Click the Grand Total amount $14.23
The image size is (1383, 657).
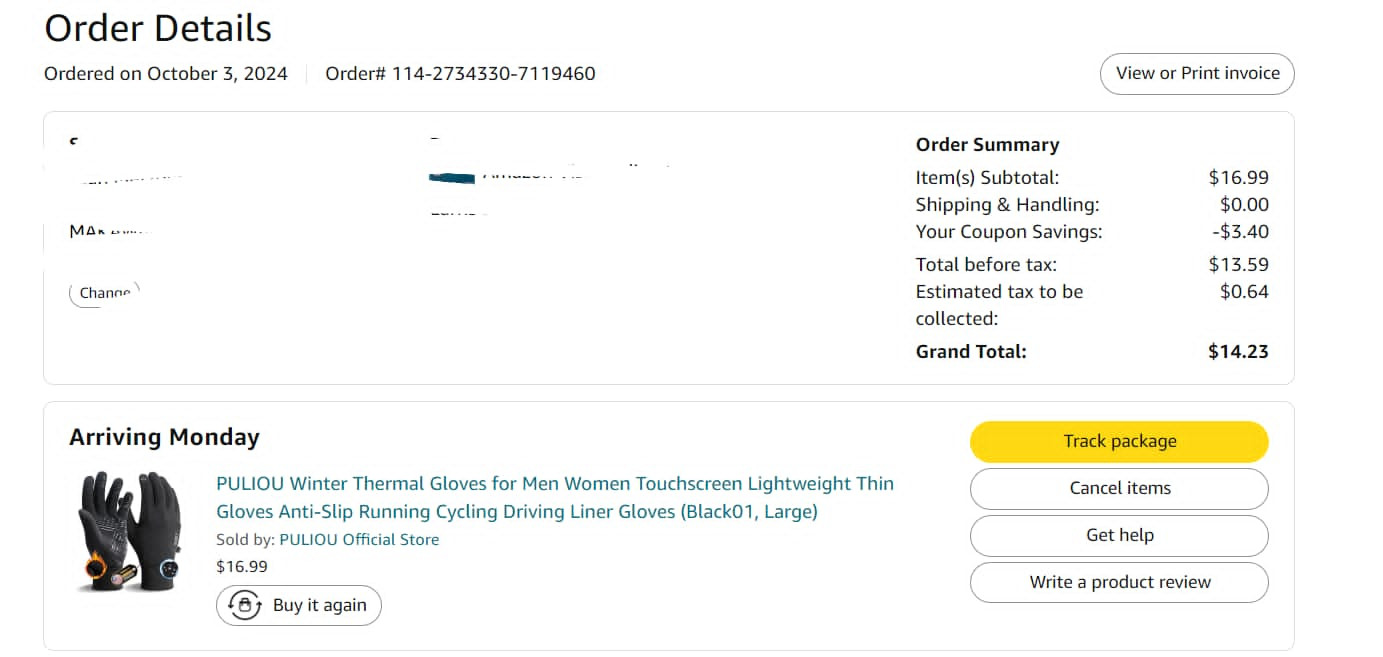pos(1238,352)
